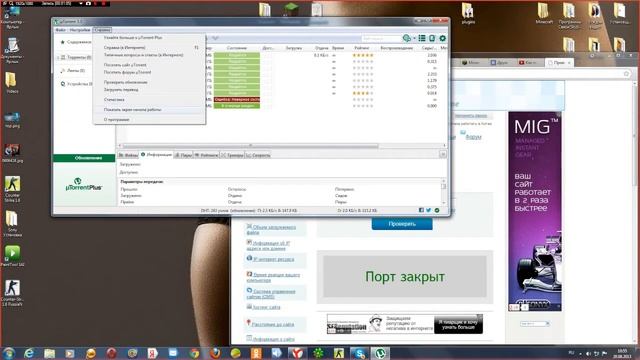
Task: Click the five-star rating of first torrent
Action: (x=363, y=55)
